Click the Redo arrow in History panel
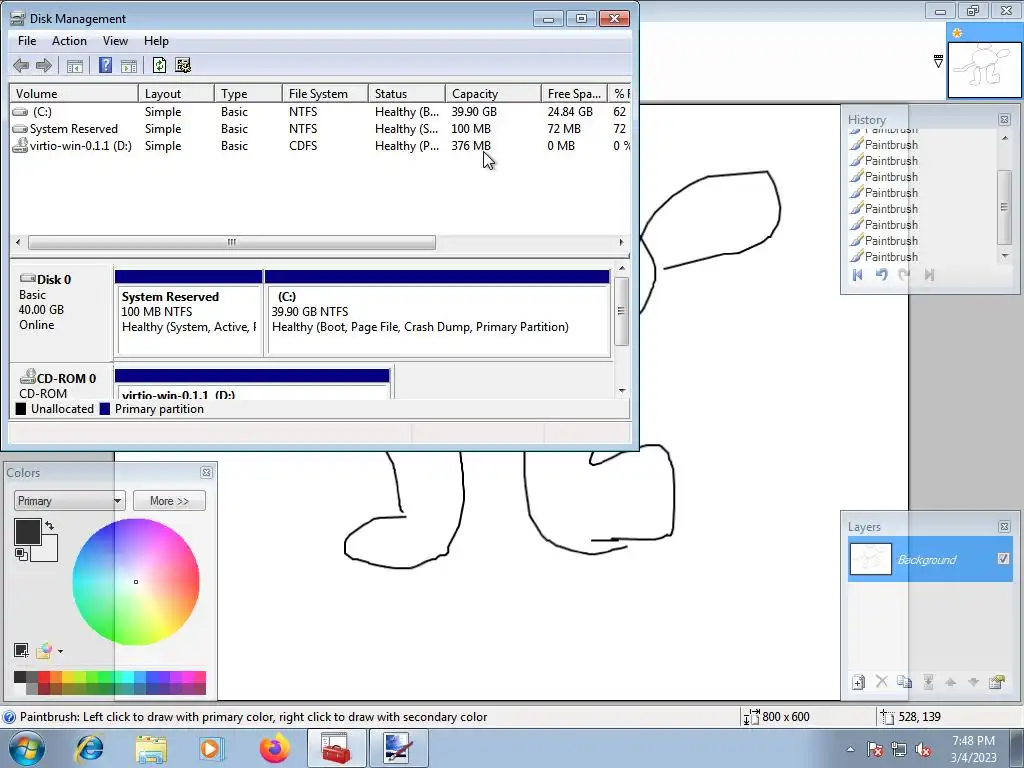Image resolution: width=1024 pixels, height=768 pixels. click(904, 275)
